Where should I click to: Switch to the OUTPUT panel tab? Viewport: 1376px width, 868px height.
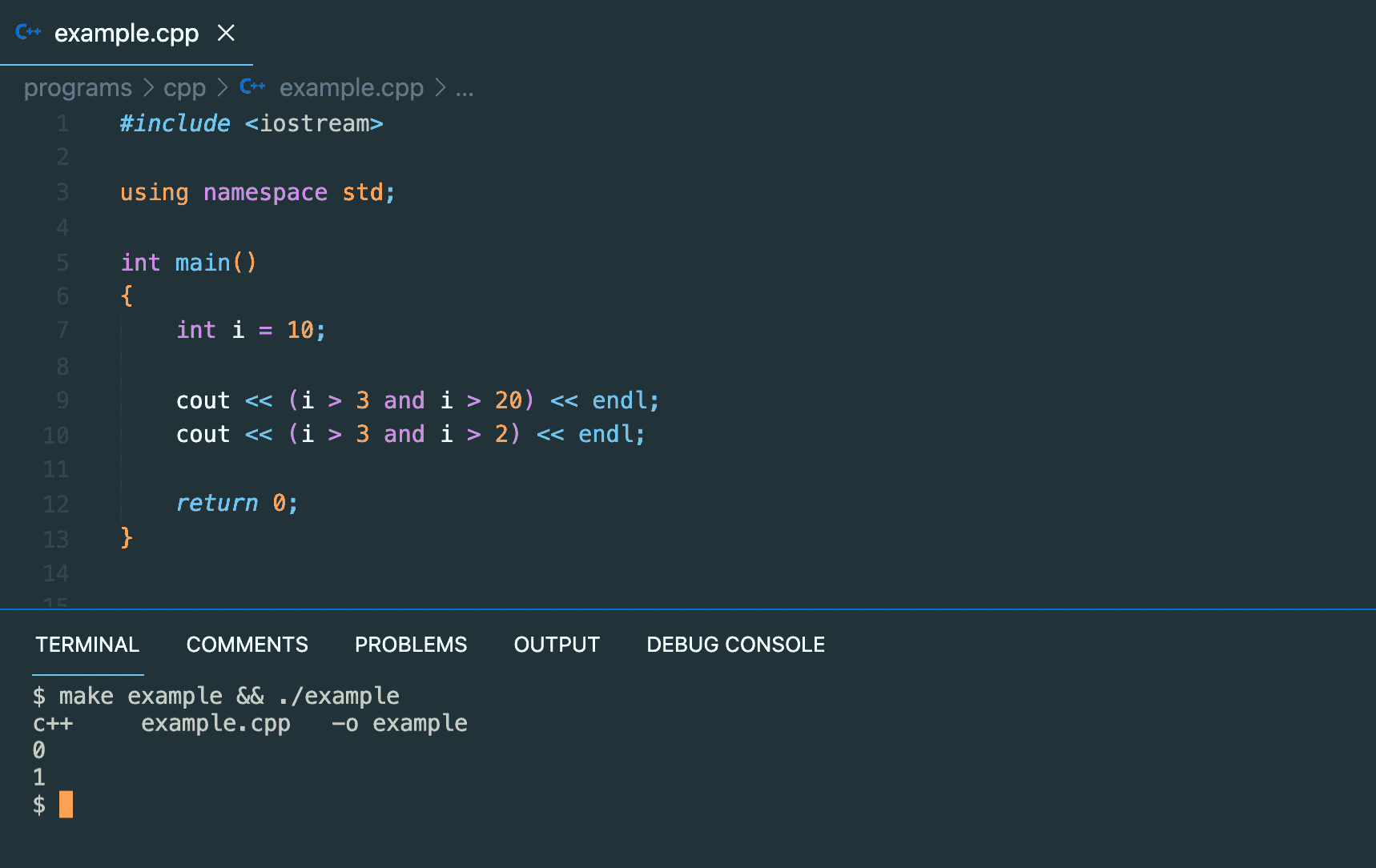click(557, 645)
